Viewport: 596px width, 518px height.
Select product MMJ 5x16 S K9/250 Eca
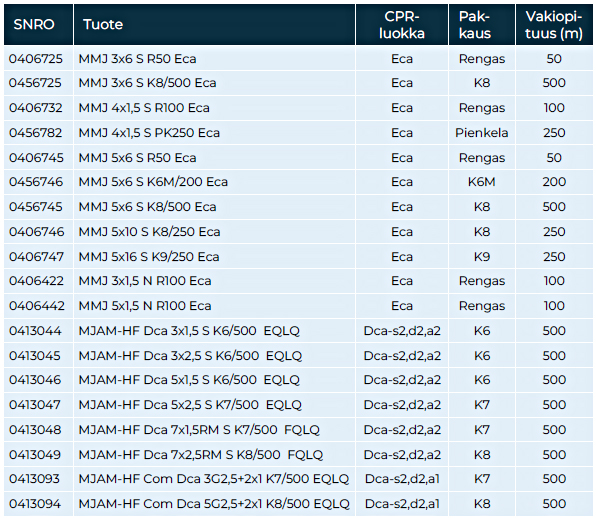click(149, 257)
